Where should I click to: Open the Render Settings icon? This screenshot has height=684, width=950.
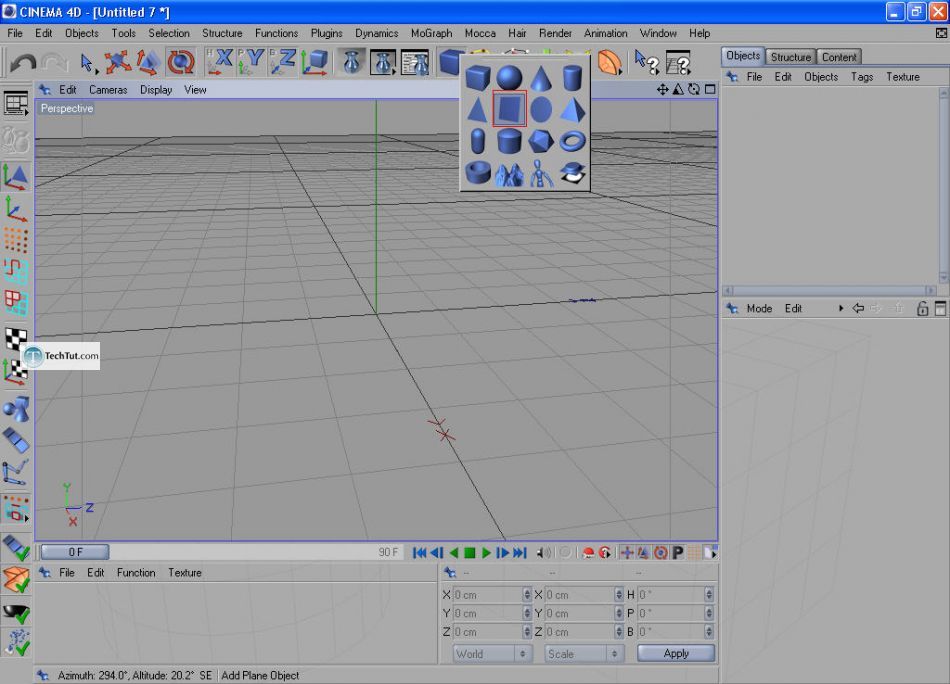click(x=416, y=62)
